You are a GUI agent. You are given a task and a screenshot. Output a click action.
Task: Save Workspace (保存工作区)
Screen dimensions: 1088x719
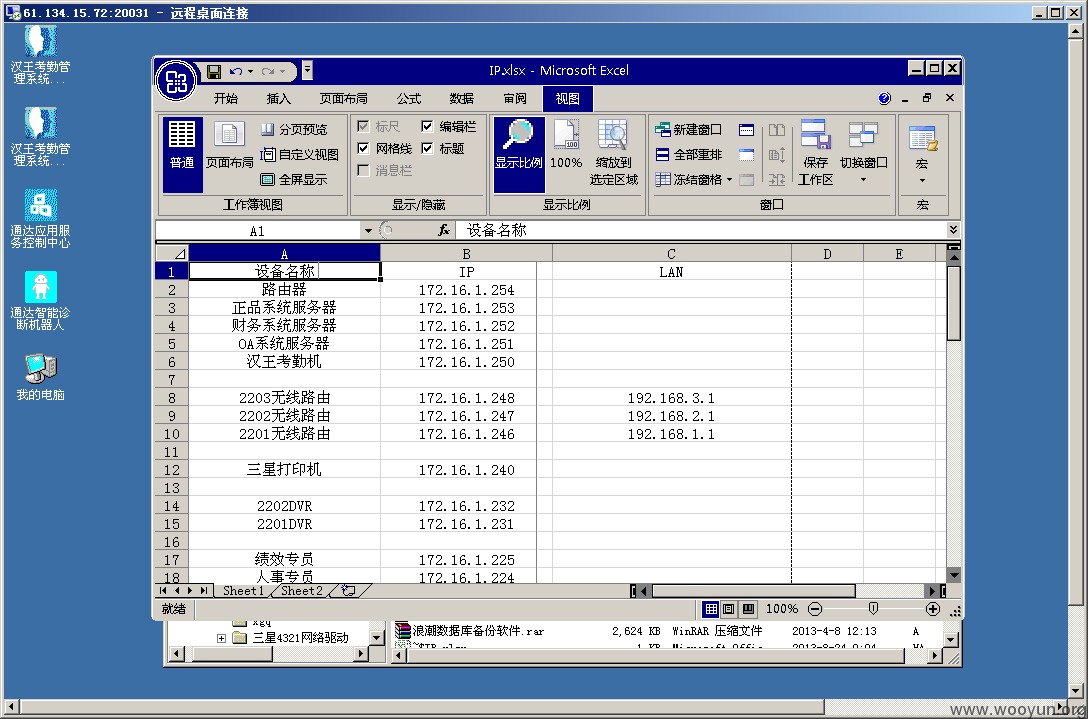coord(815,154)
